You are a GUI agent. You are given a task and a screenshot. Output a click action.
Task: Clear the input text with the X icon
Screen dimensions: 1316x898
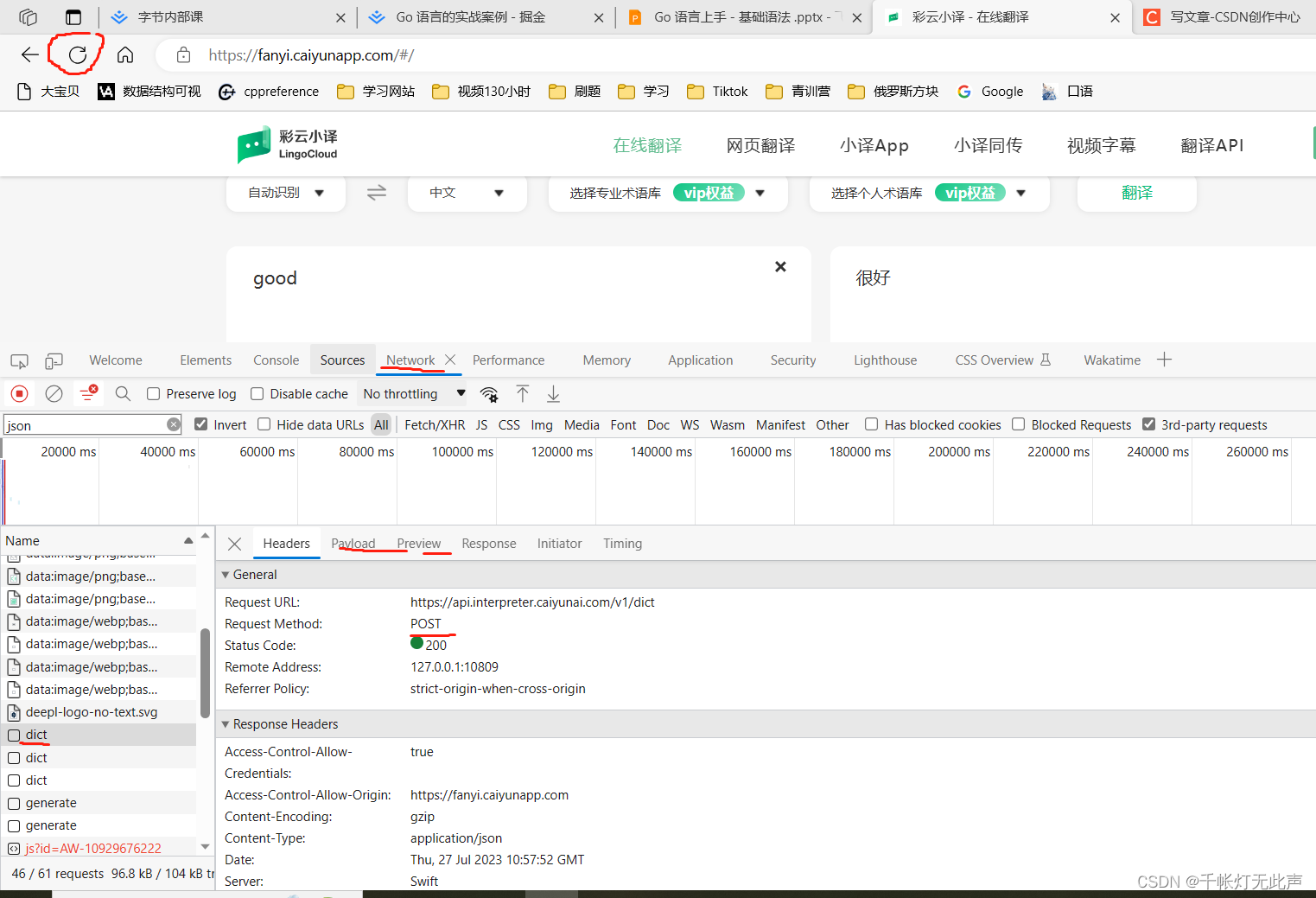[x=780, y=266]
